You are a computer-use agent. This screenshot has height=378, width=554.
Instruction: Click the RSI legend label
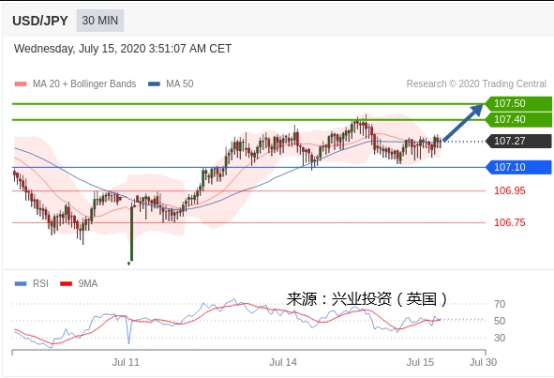tap(41, 284)
